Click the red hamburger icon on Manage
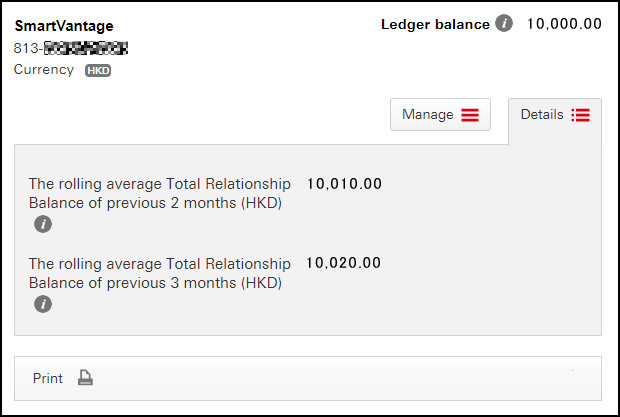This screenshot has width=620, height=417. click(x=470, y=115)
